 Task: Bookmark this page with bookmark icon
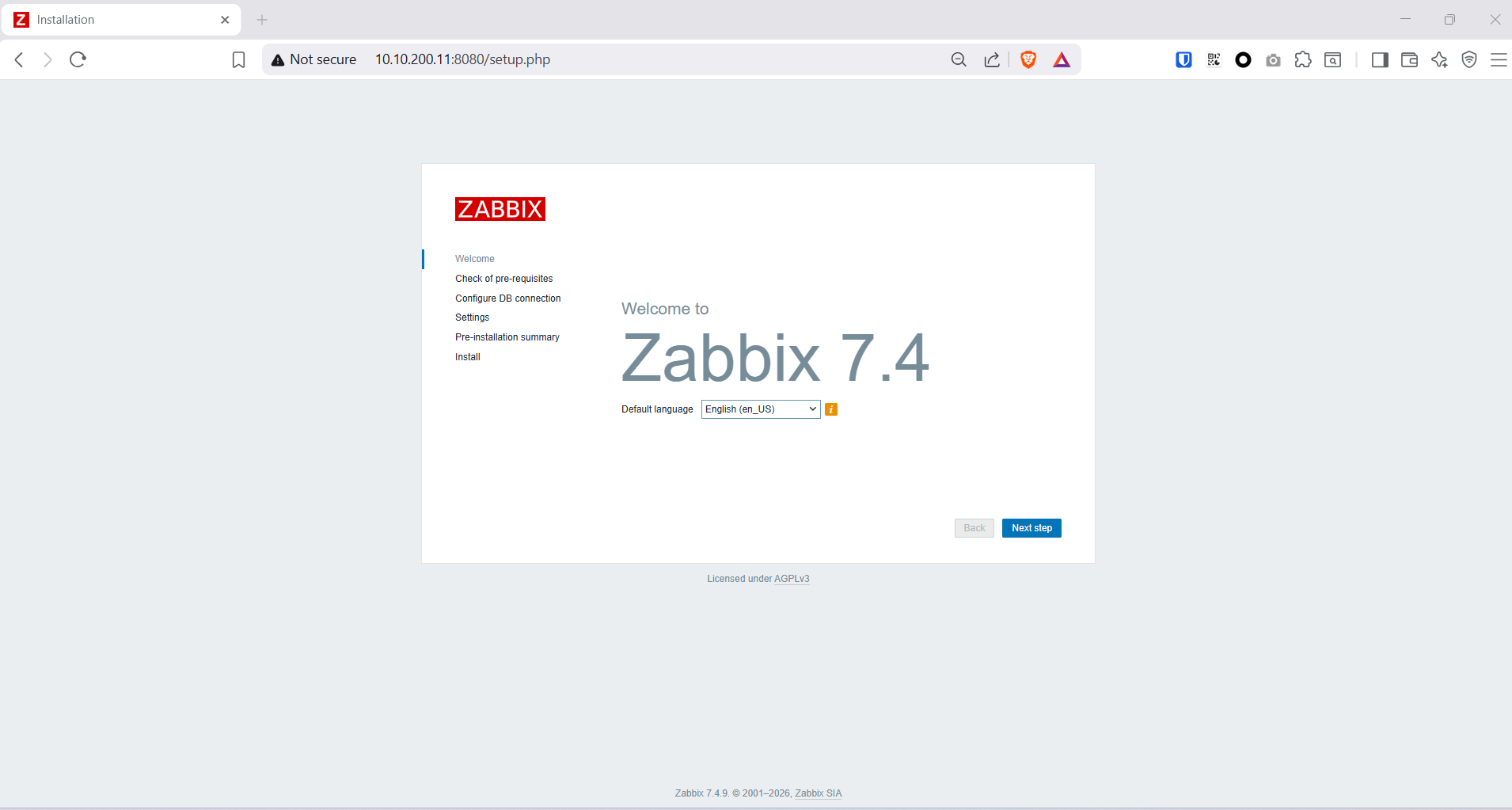(x=238, y=59)
